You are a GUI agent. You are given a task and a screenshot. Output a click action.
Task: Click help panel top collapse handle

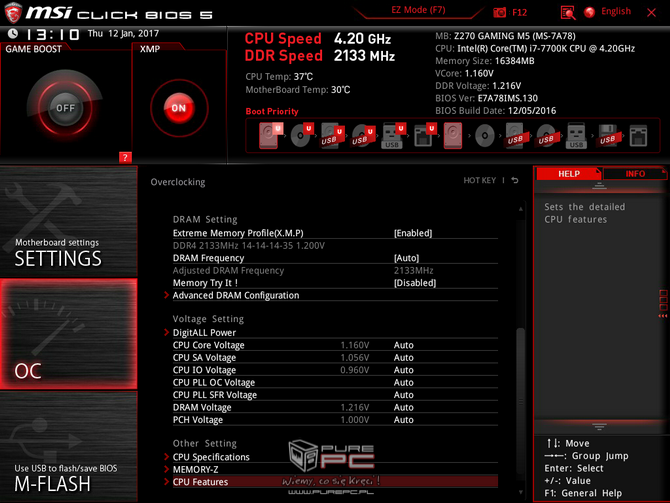(599, 185)
